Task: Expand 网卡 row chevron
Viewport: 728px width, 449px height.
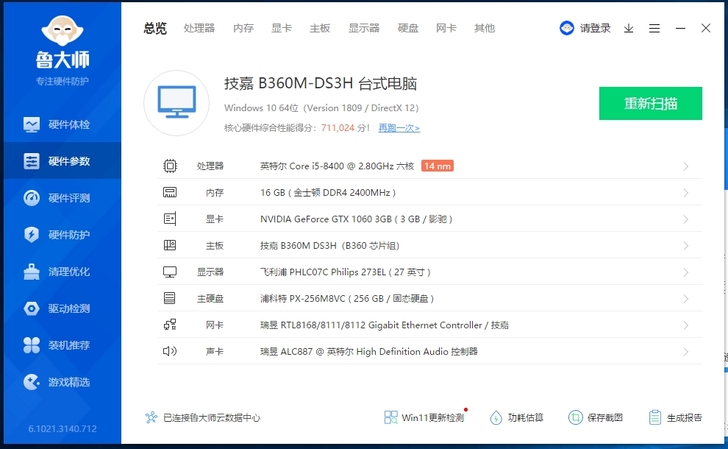Action: pyautogui.click(x=686, y=325)
